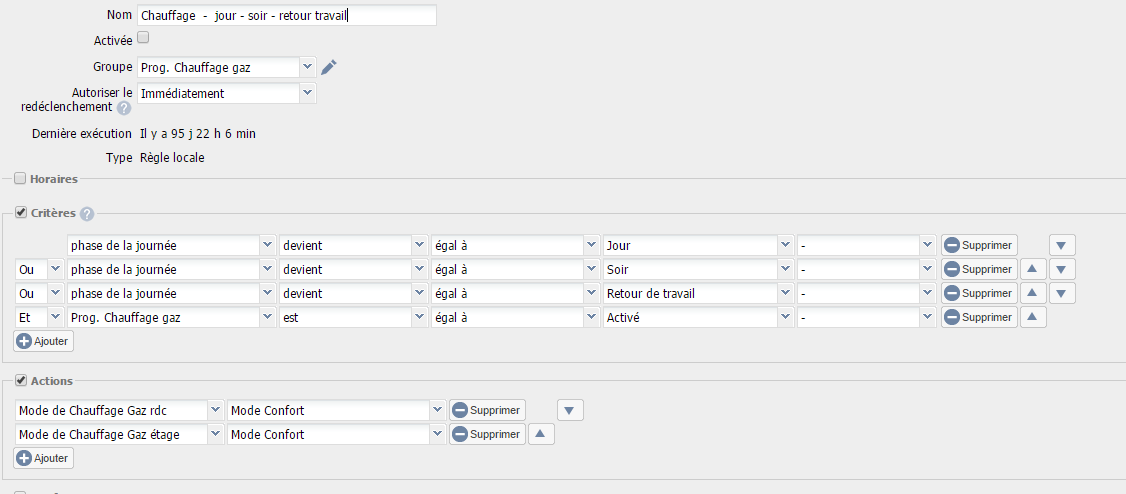Open the Et logical operator dropdown
Image resolution: width=1126 pixels, height=494 pixels.
click(39, 317)
